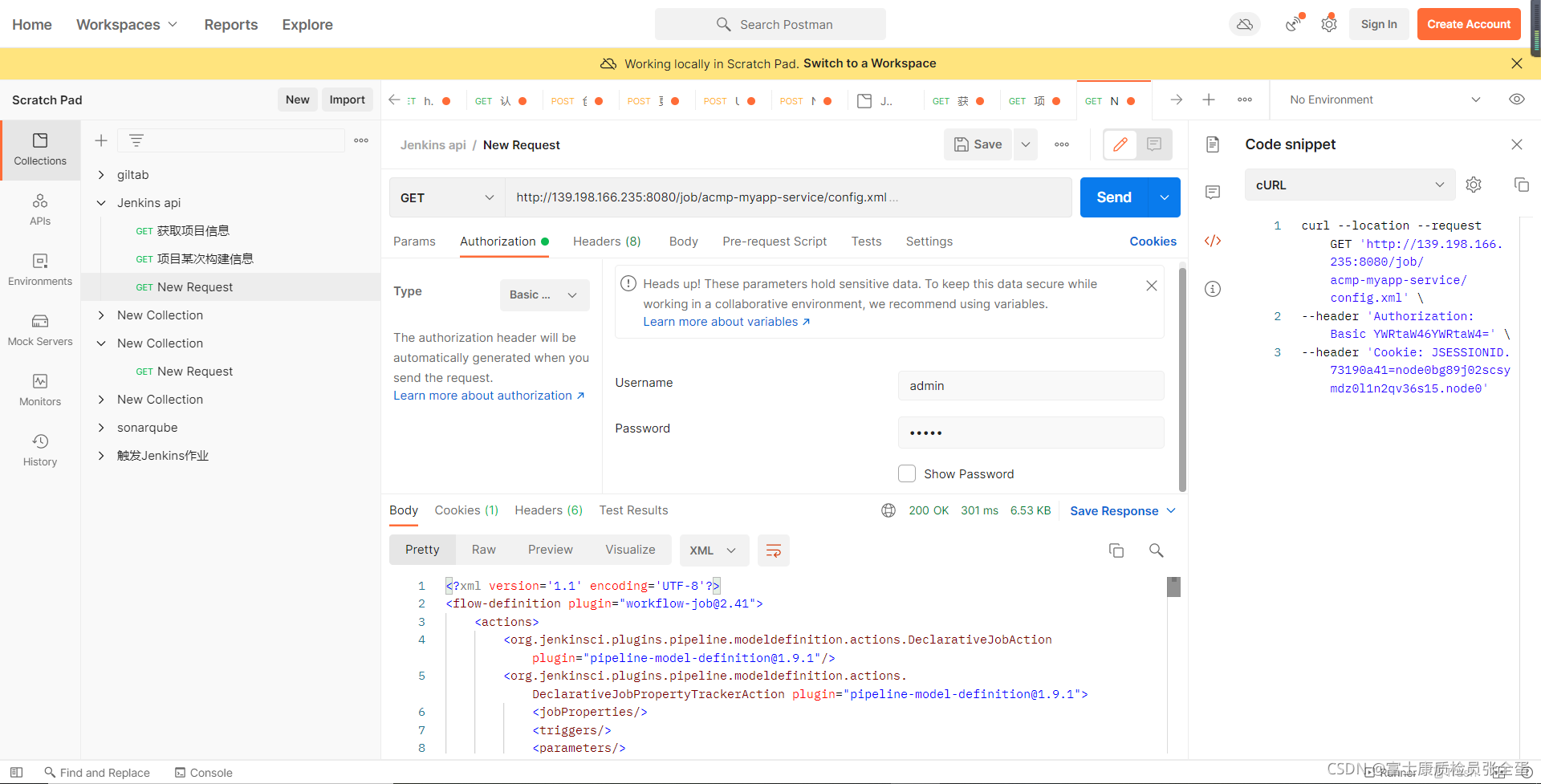Open the Learn more about variables link

pyautogui.click(x=721, y=321)
